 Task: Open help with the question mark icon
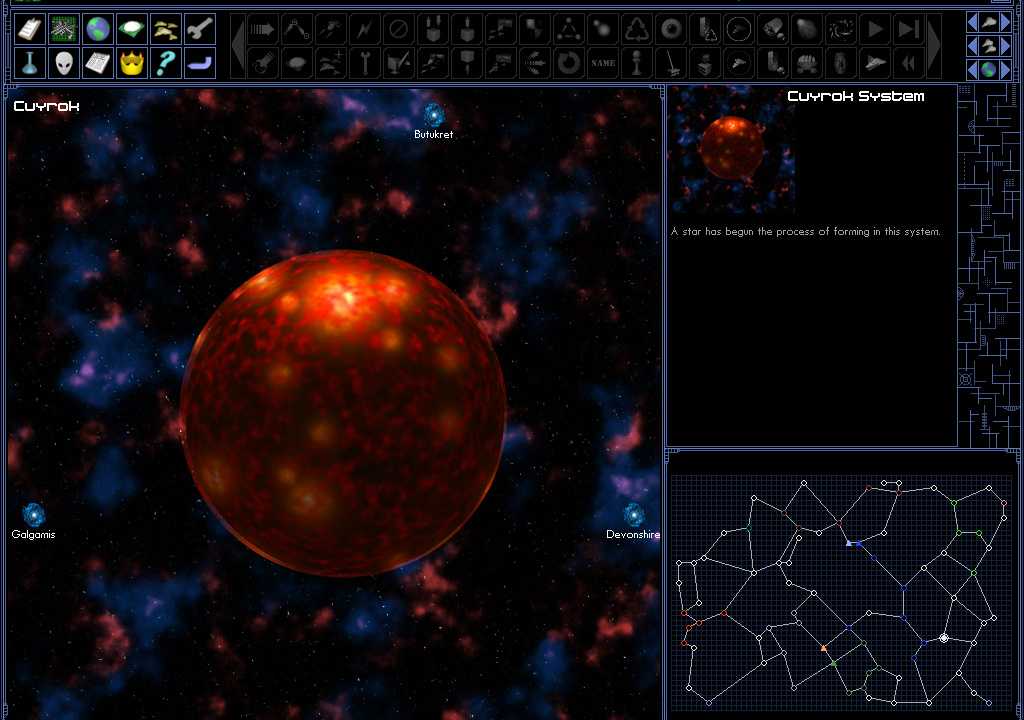pos(166,63)
